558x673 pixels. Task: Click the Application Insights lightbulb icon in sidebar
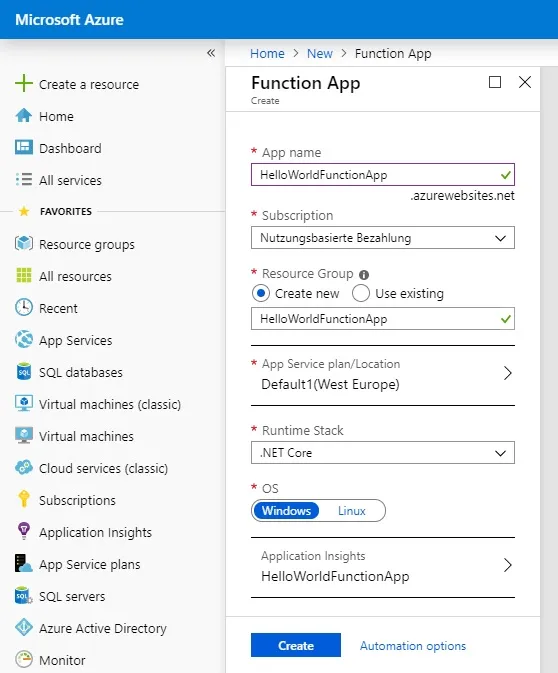click(24, 531)
